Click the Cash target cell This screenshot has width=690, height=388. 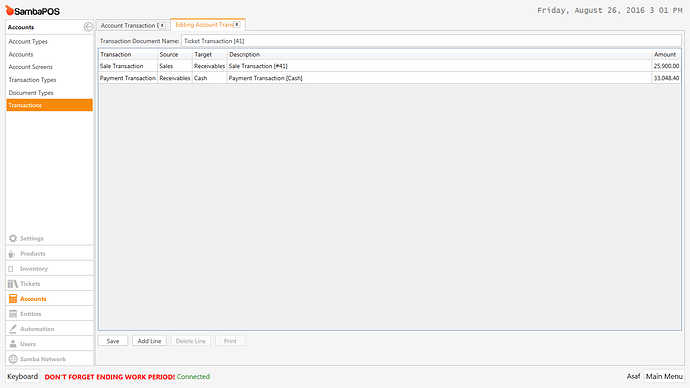[209, 78]
